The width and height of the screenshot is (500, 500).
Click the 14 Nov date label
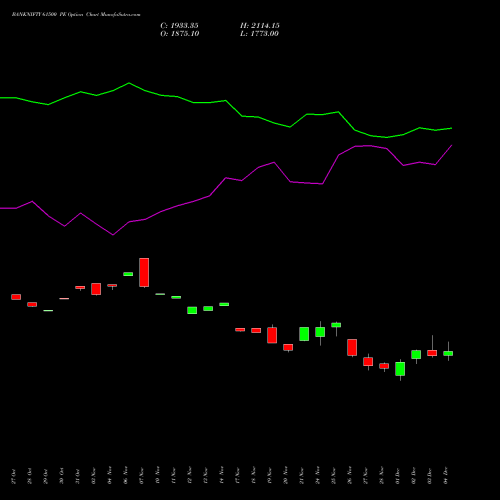[x=222, y=476]
